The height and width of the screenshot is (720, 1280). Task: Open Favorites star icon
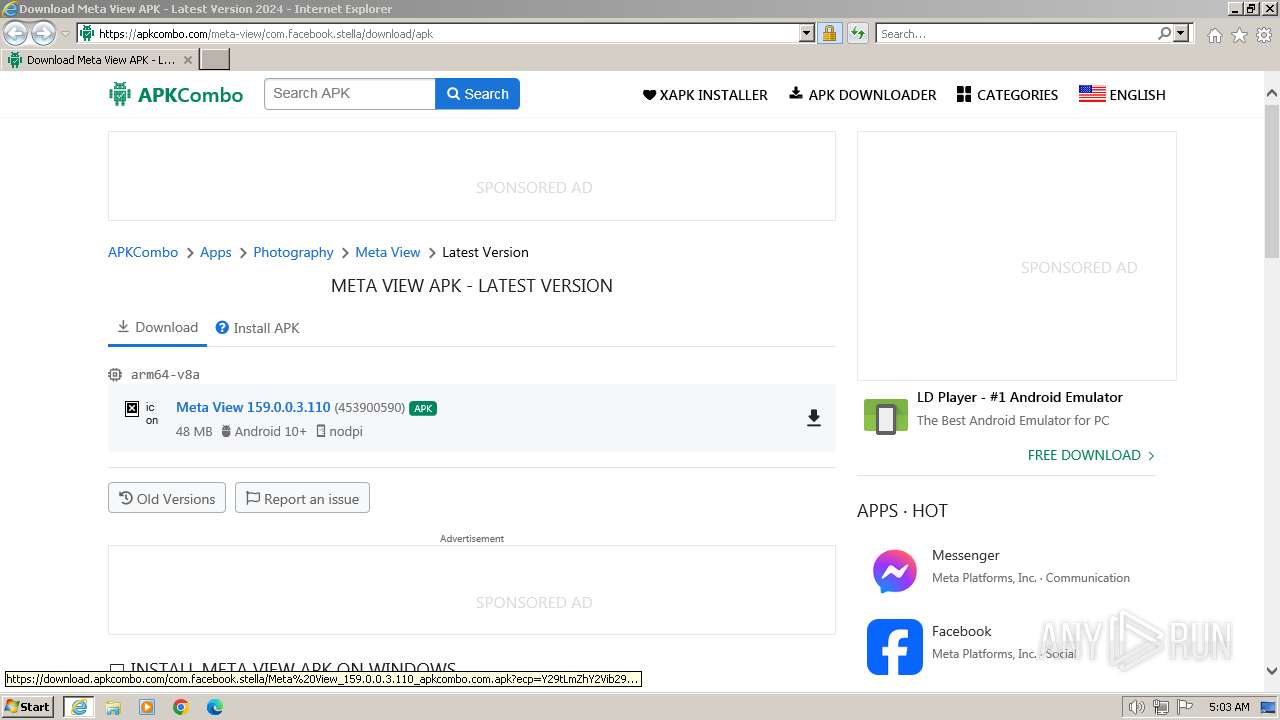coord(1239,35)
